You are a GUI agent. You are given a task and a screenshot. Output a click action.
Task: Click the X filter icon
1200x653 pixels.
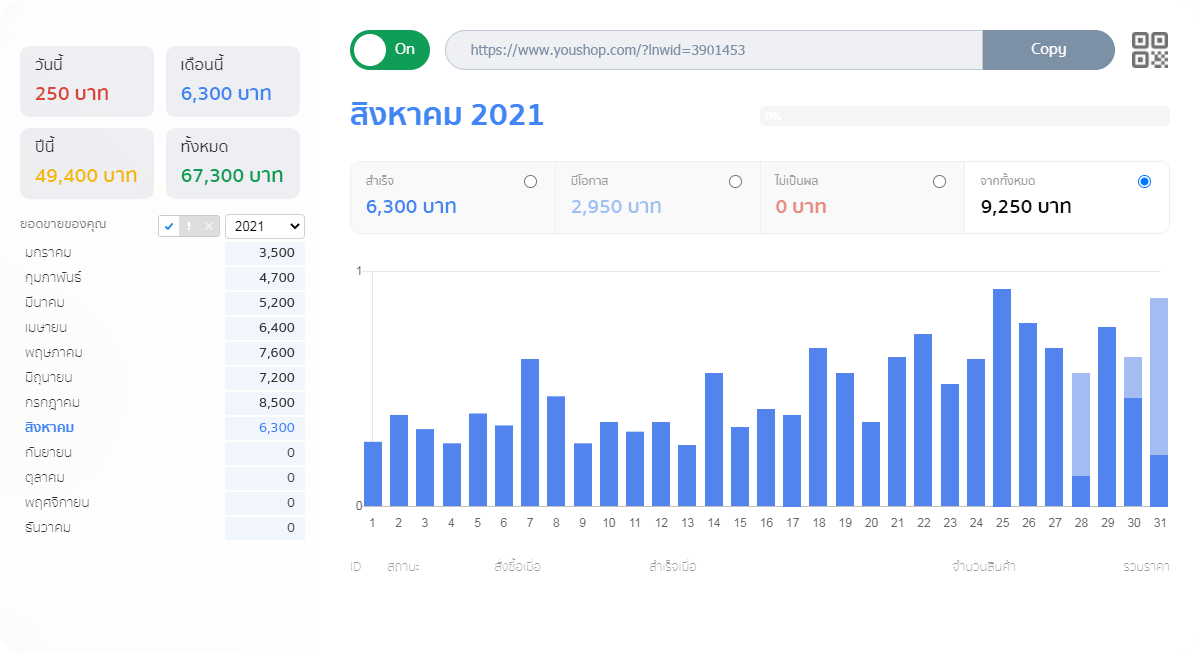click(208, 226)
